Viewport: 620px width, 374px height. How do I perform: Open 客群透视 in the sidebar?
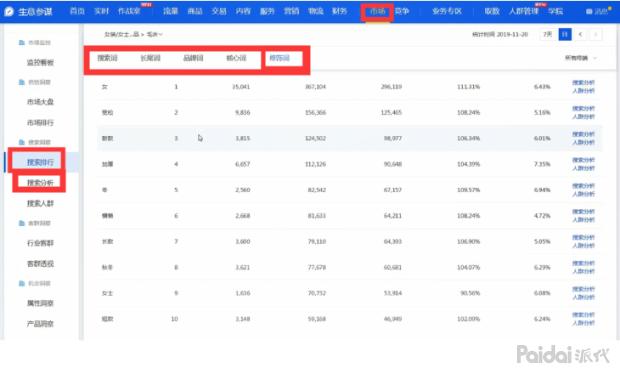(40, 263)
